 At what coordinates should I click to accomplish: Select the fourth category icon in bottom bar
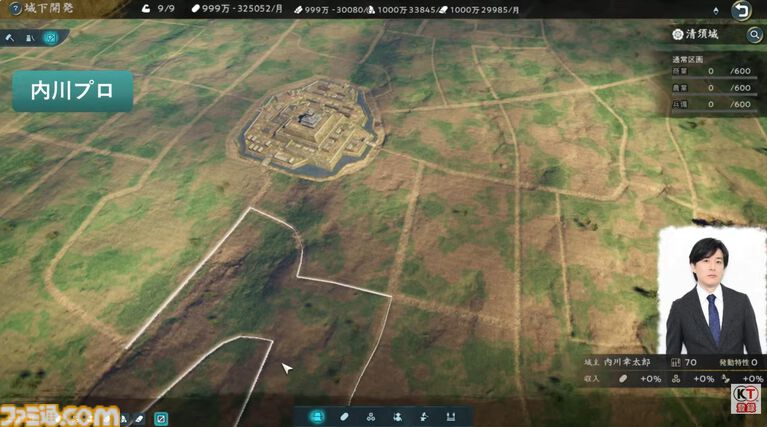tap(397, 417)
